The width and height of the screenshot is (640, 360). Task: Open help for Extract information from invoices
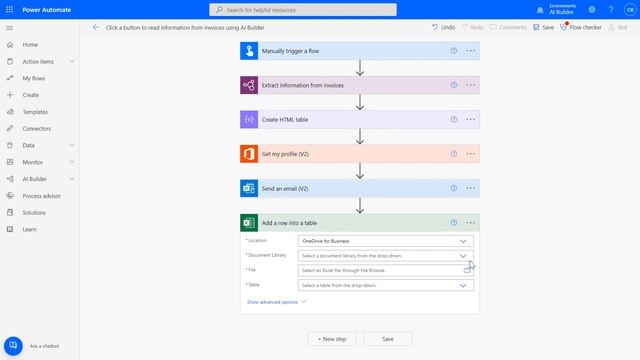(453, 85)
